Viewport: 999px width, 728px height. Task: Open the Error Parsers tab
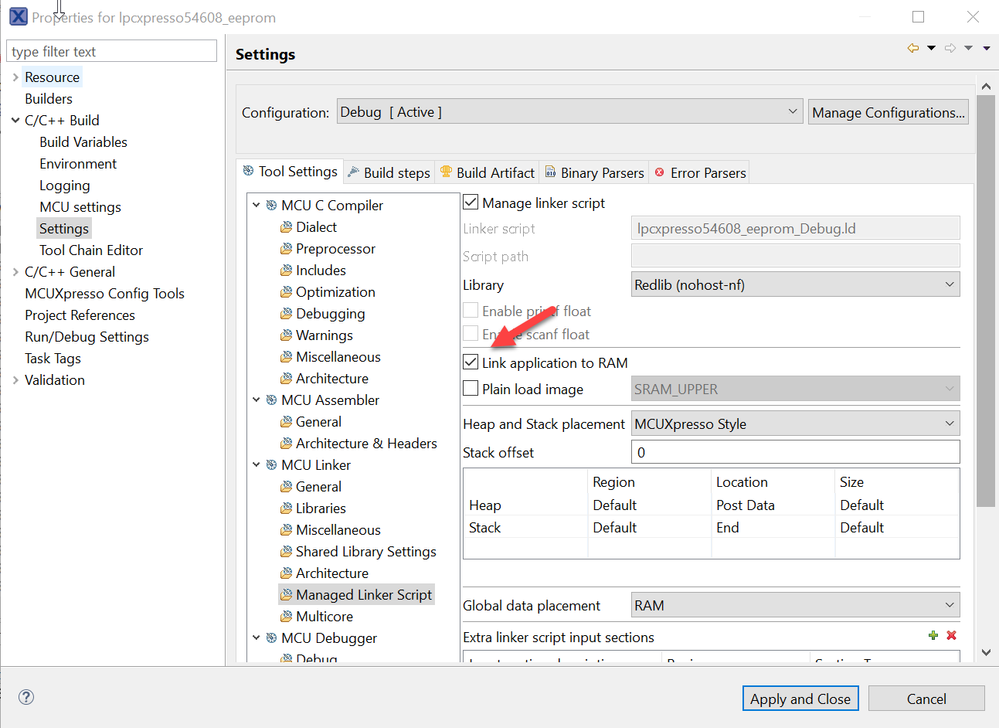(700, 173)
